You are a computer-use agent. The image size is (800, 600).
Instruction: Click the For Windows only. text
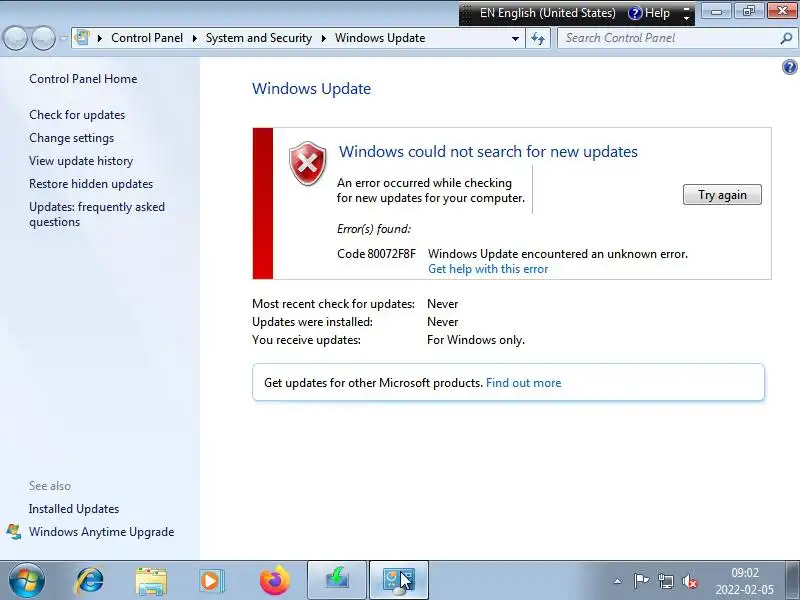coord(476,340)
